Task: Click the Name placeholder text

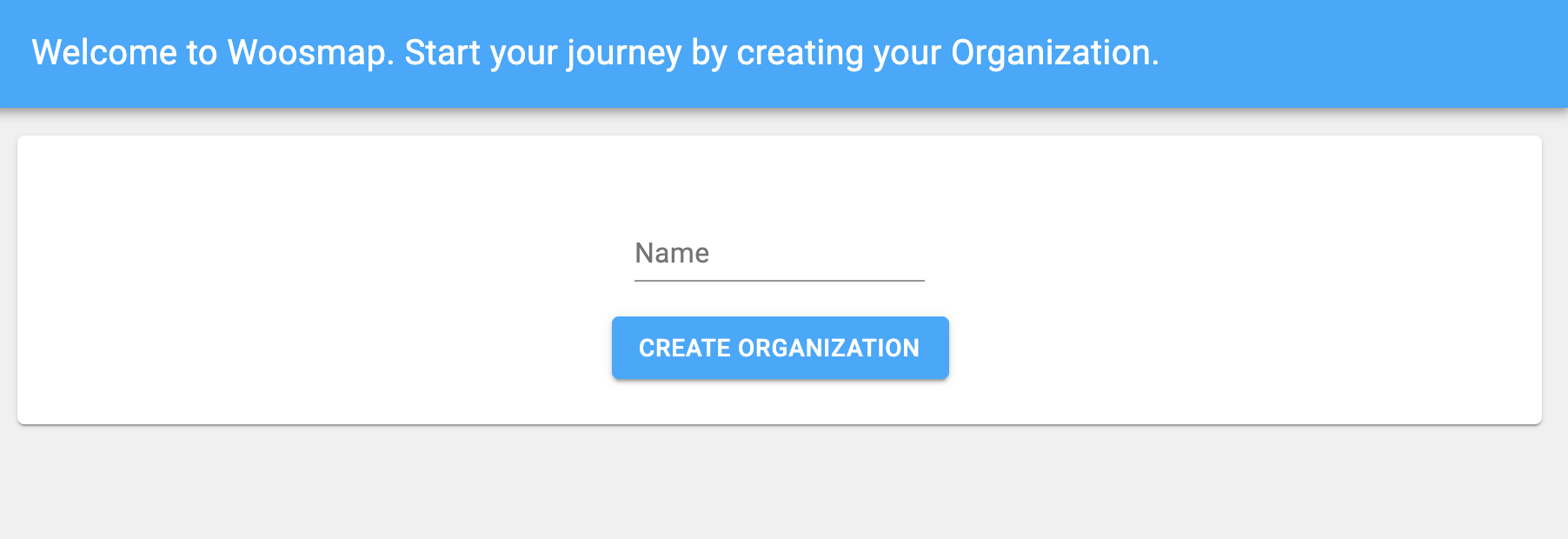Action: point(671,253)
